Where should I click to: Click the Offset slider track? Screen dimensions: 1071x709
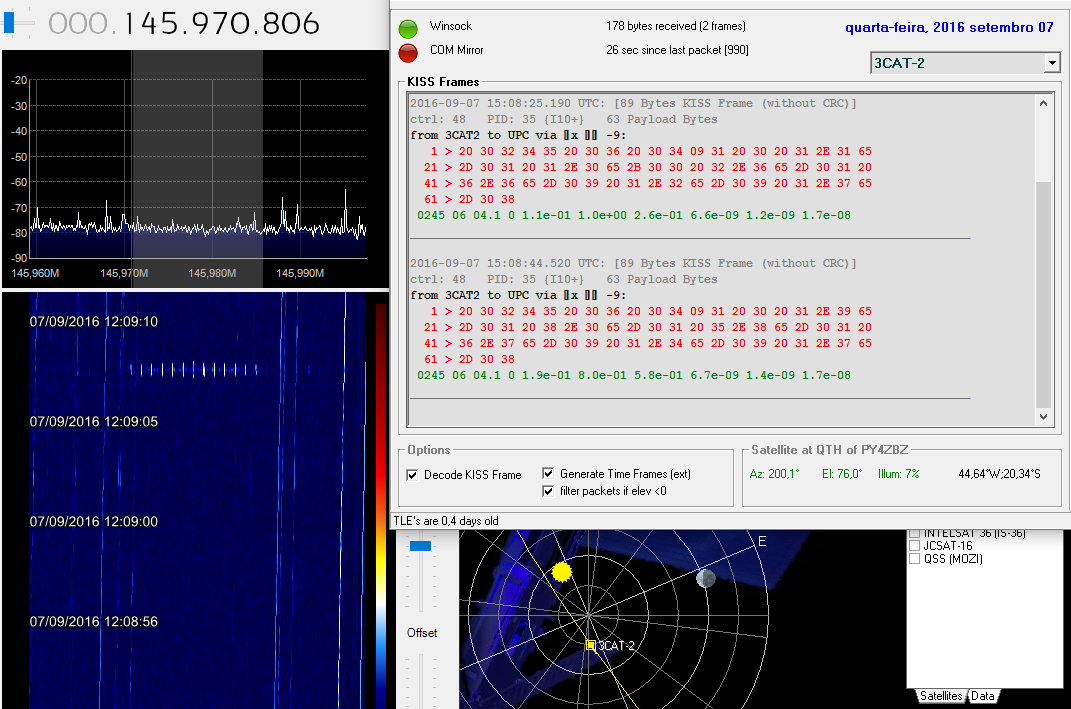(421, 680)
